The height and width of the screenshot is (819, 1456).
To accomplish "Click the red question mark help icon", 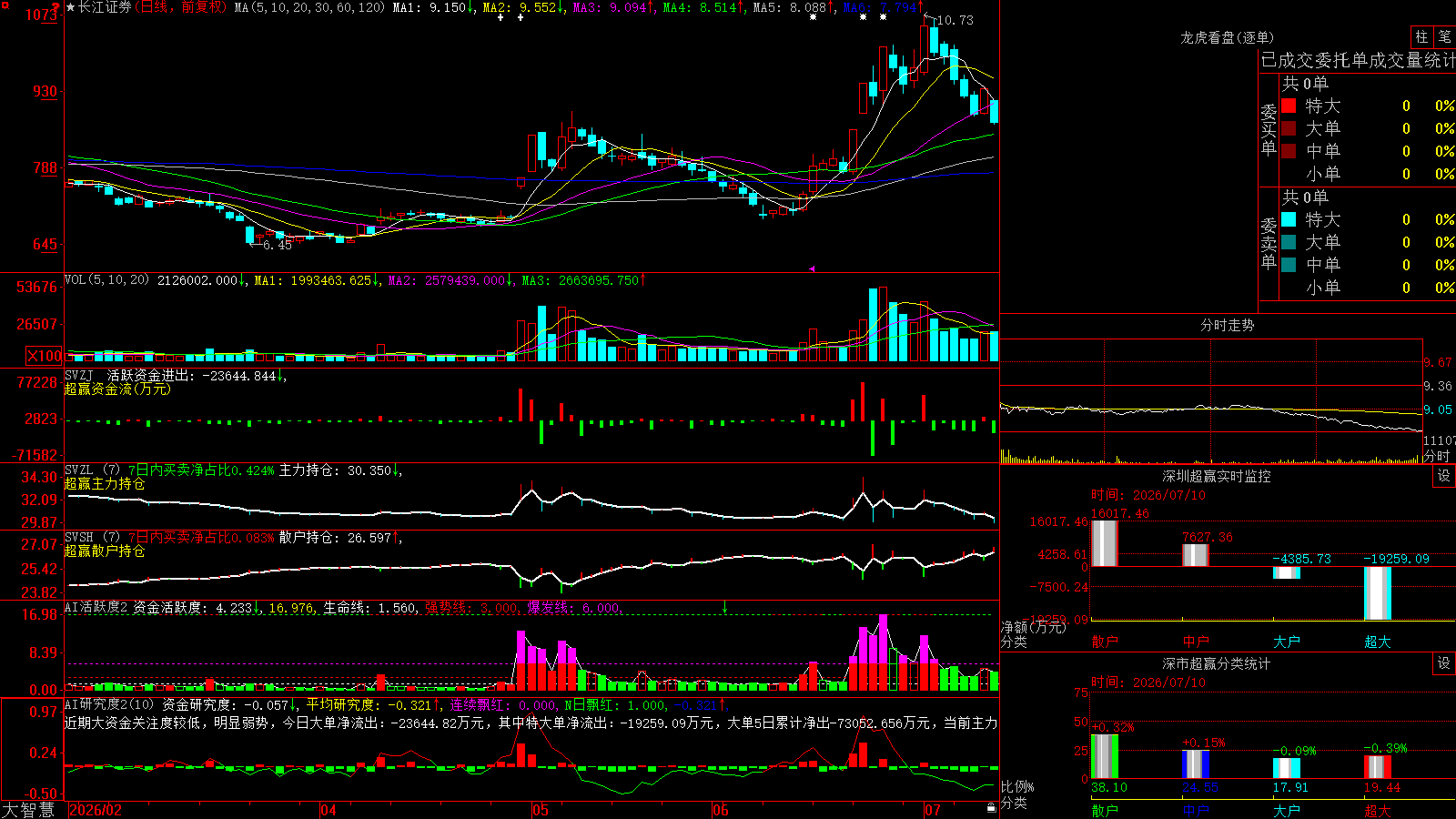I will click(x=56, y=7).
